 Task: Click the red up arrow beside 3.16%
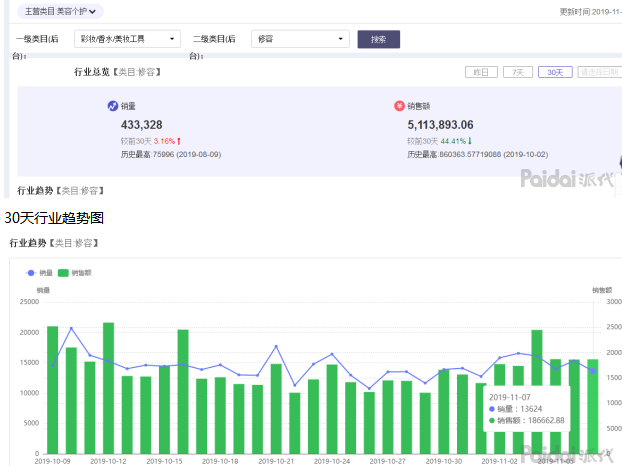179,141
